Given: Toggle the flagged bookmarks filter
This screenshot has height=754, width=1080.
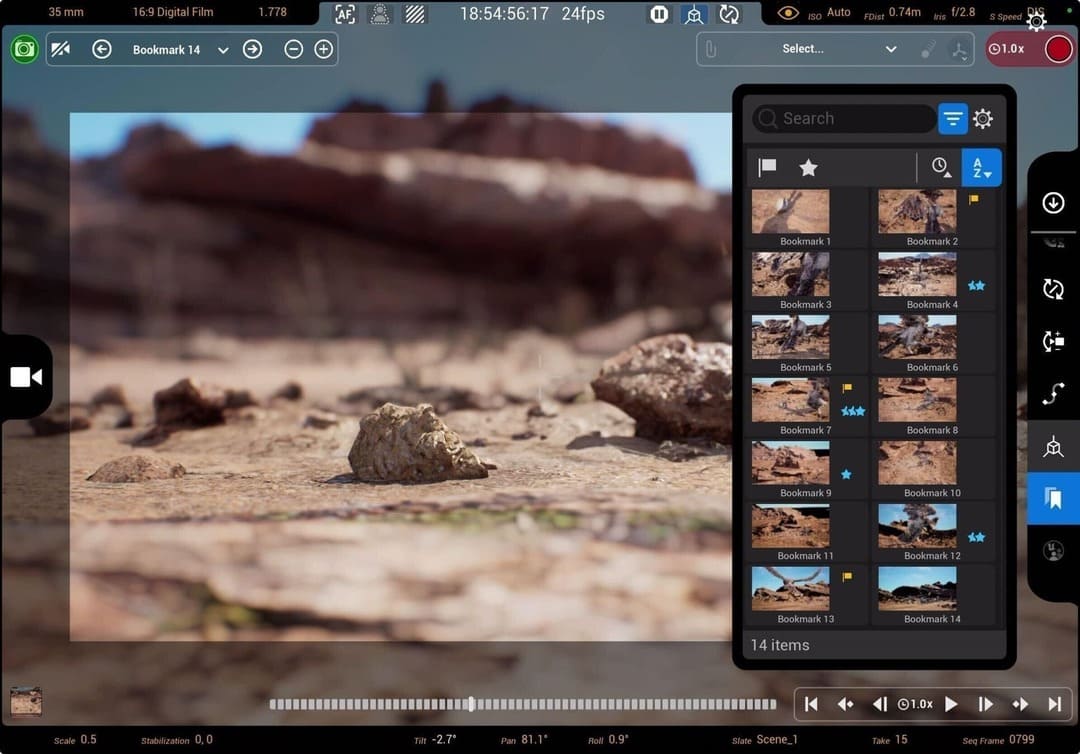Looking at the screenshot, I should 768,168.
